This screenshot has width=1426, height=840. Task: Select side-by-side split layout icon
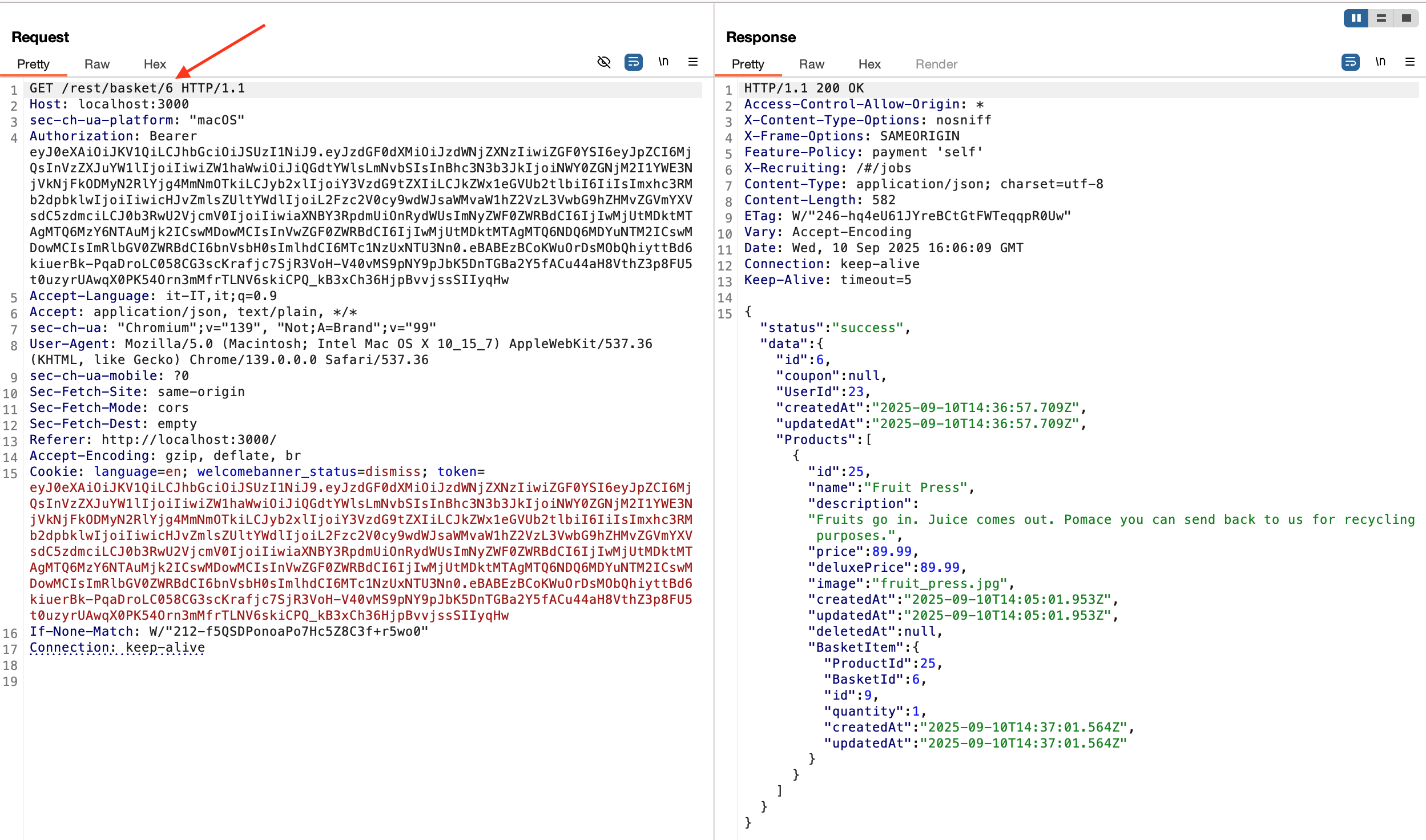pyautogui.click(x=1356, y=18)
